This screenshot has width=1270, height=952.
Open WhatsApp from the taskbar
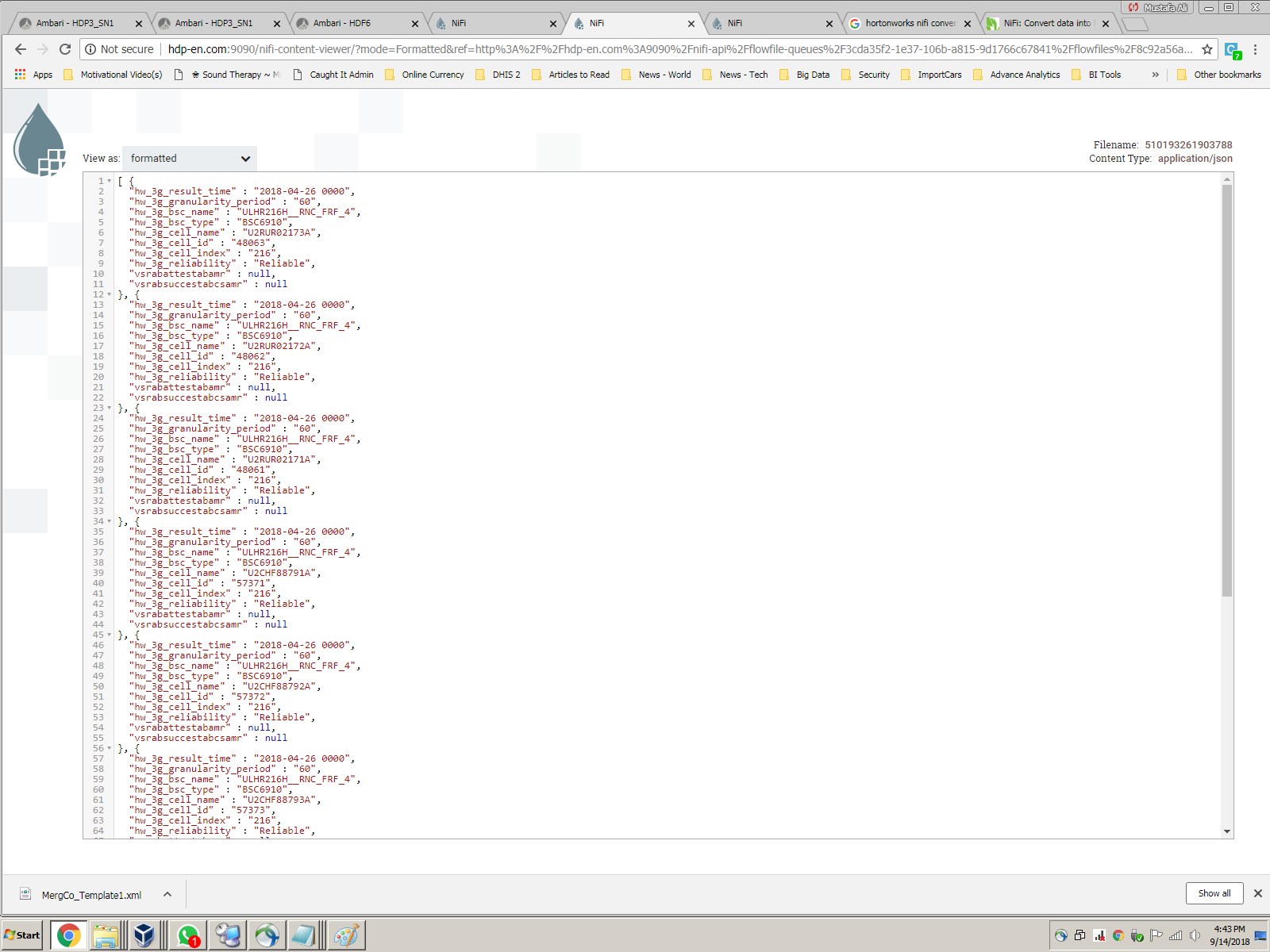190,935
